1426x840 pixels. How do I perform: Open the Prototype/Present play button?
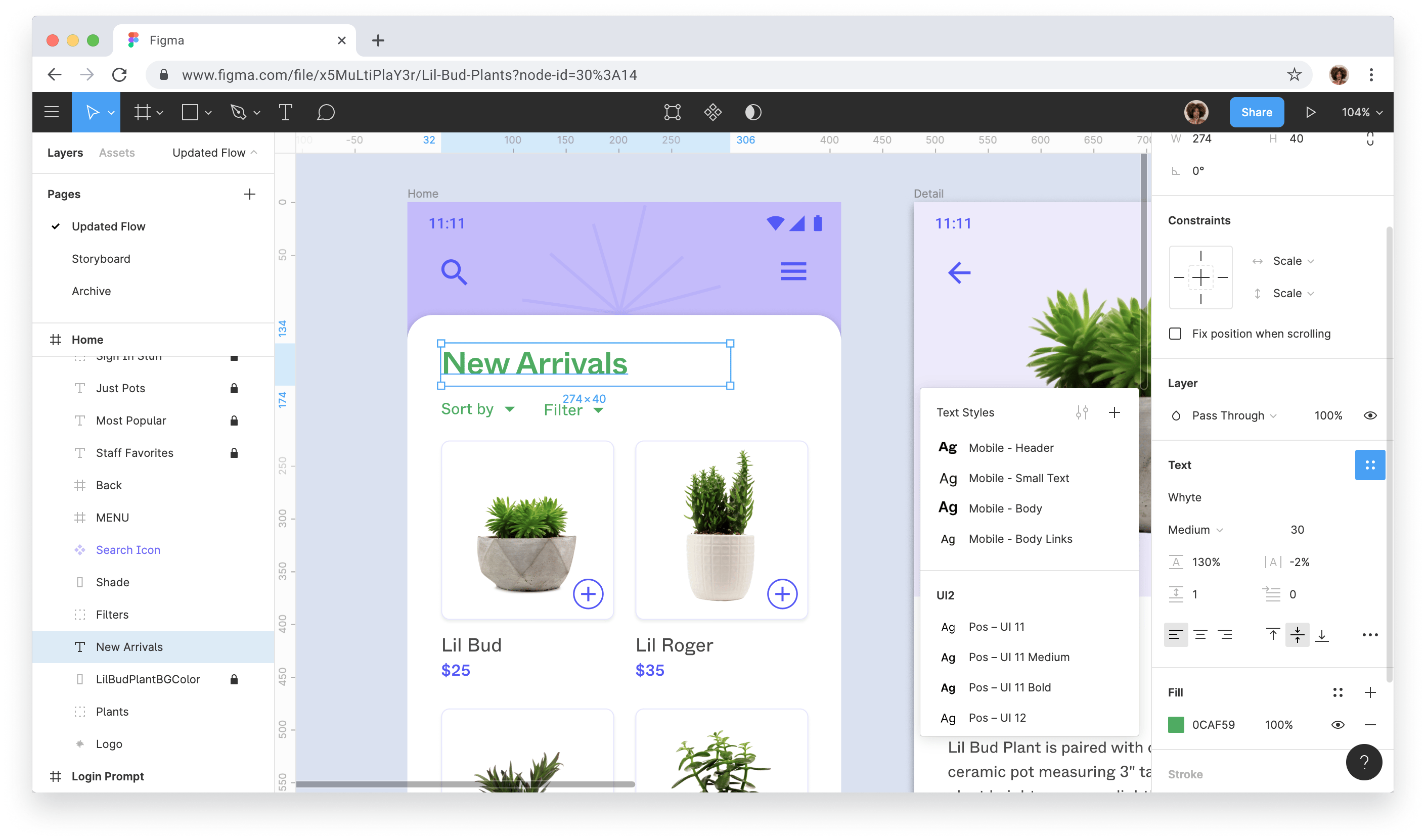tap(1311, 111)
